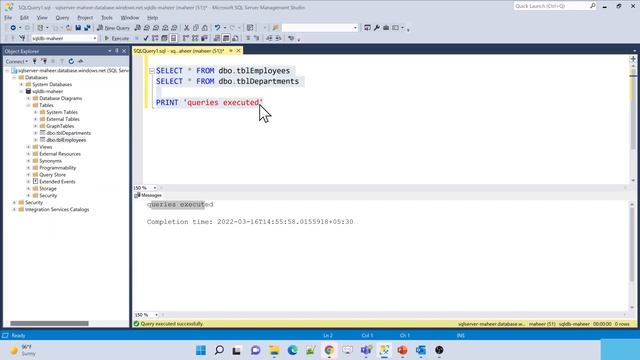Click the Project menu
The width and height of the screenshot is (640, 360).
coord(85,18)
